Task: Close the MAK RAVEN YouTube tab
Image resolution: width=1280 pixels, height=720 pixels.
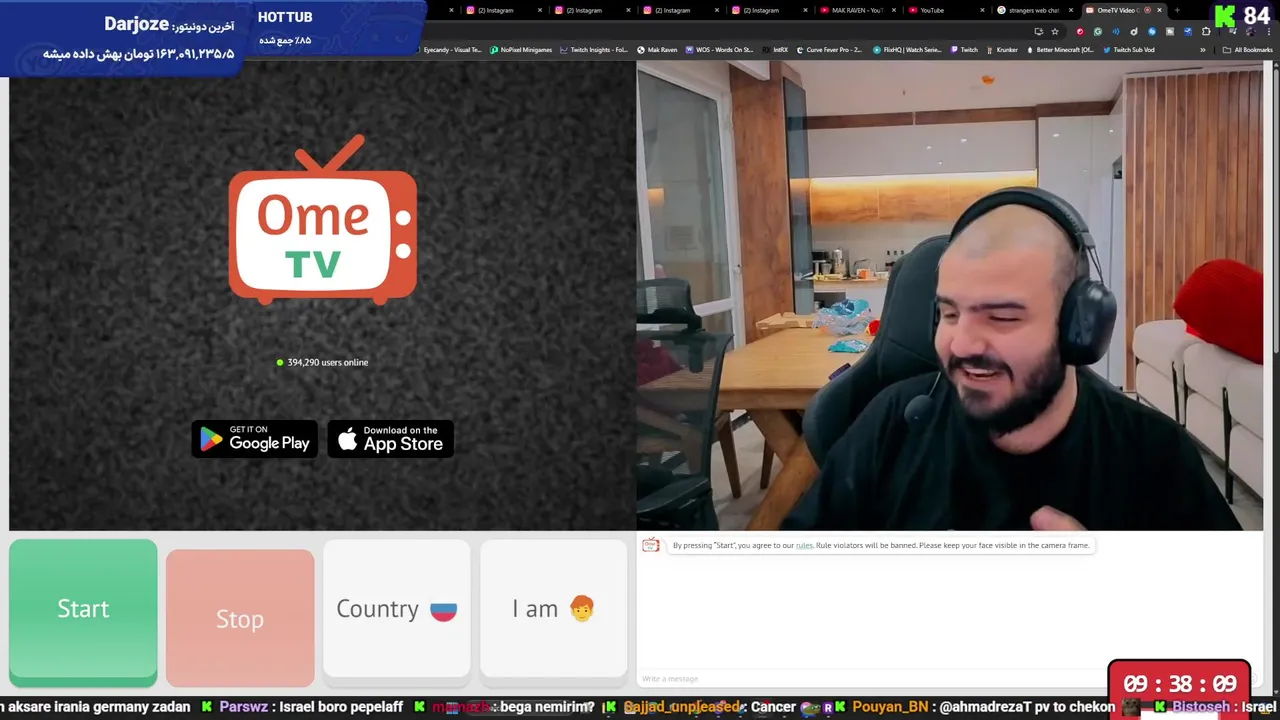Action: tap(894, 10)
